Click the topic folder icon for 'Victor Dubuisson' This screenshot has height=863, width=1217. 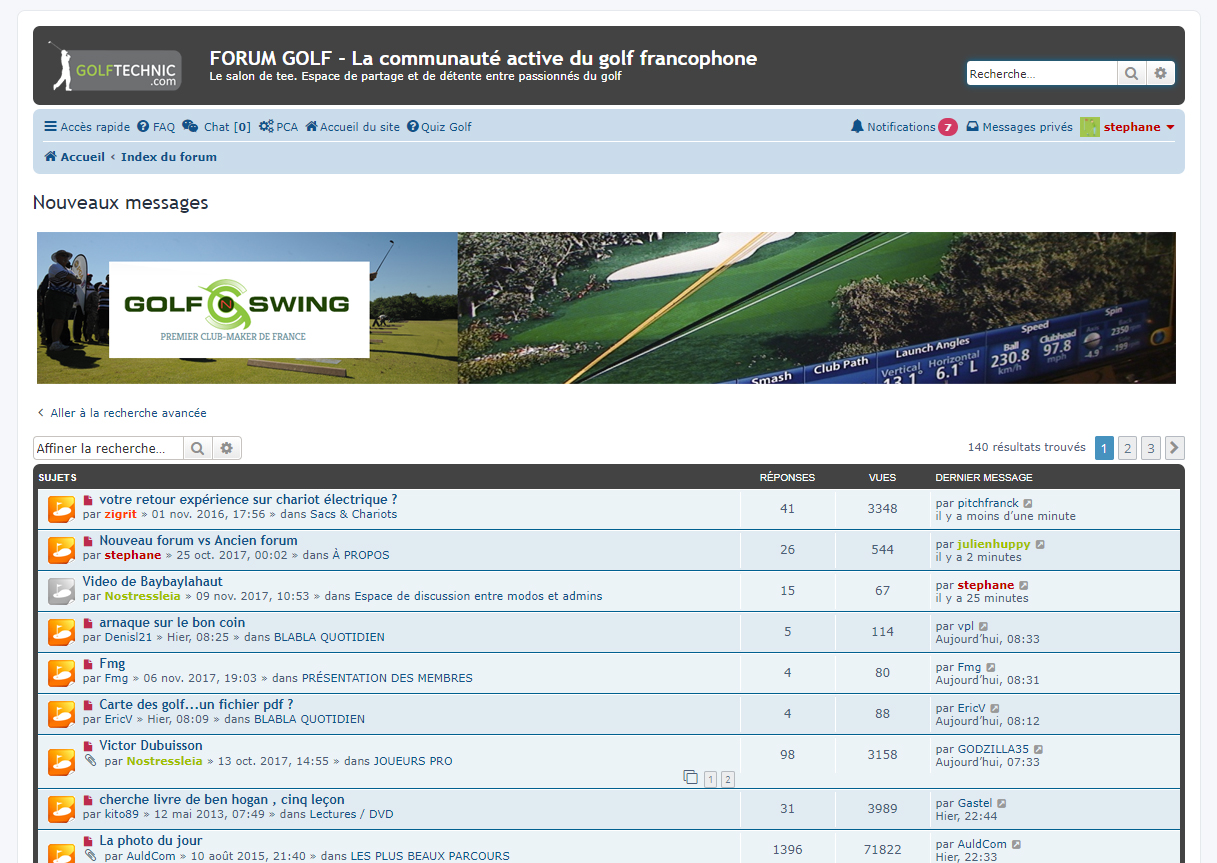[x=62, y=761]
